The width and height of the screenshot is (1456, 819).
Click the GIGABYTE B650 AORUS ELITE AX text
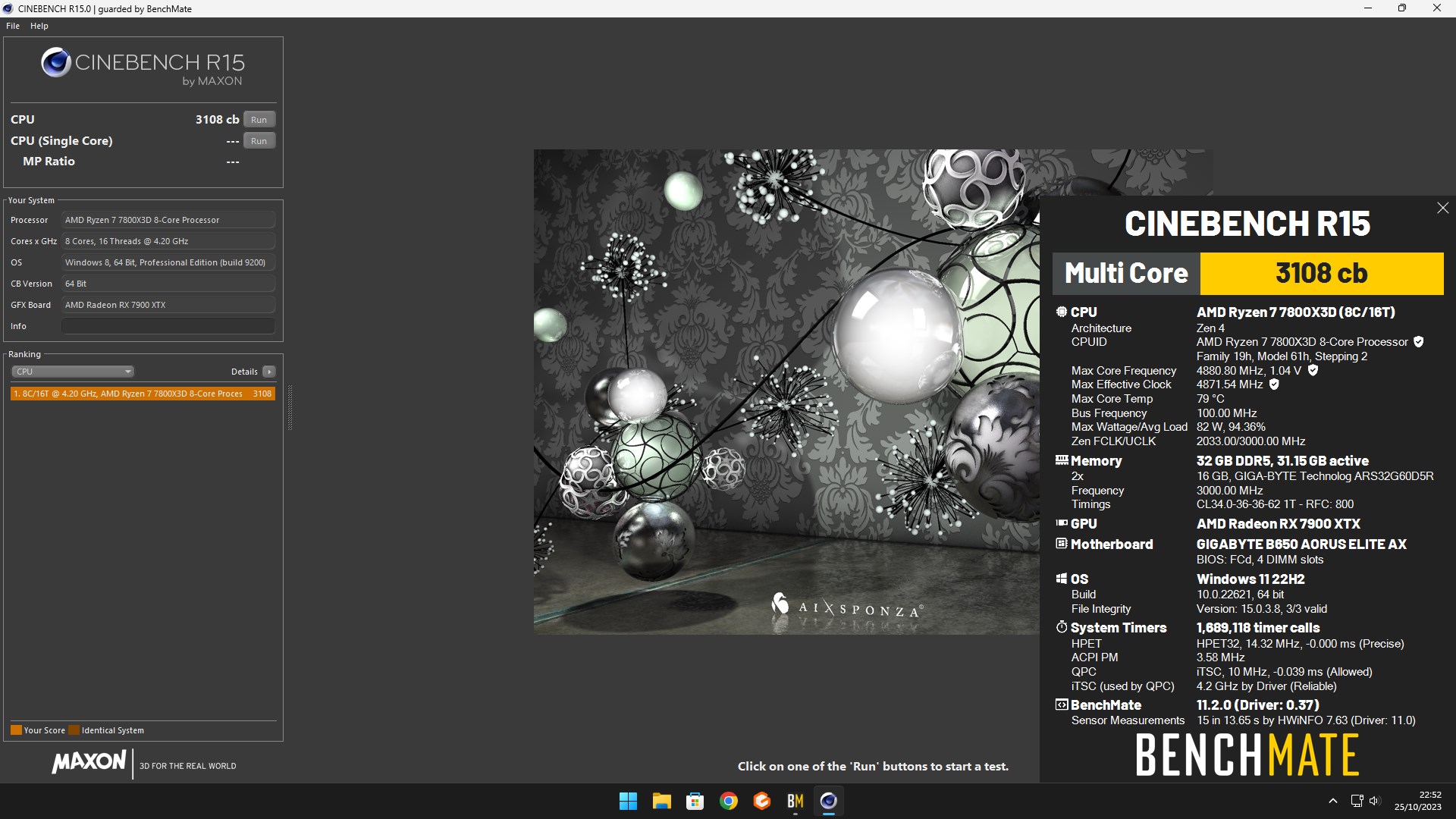click(1301, 544)
